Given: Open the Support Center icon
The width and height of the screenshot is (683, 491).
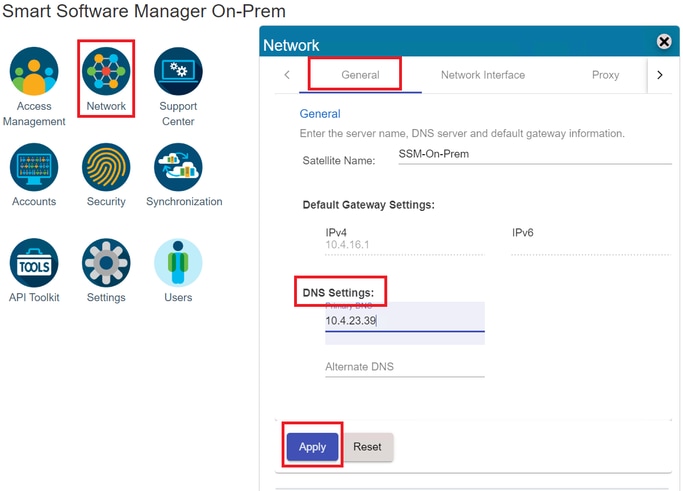Looking at the screenshot, I should point(178,71).
